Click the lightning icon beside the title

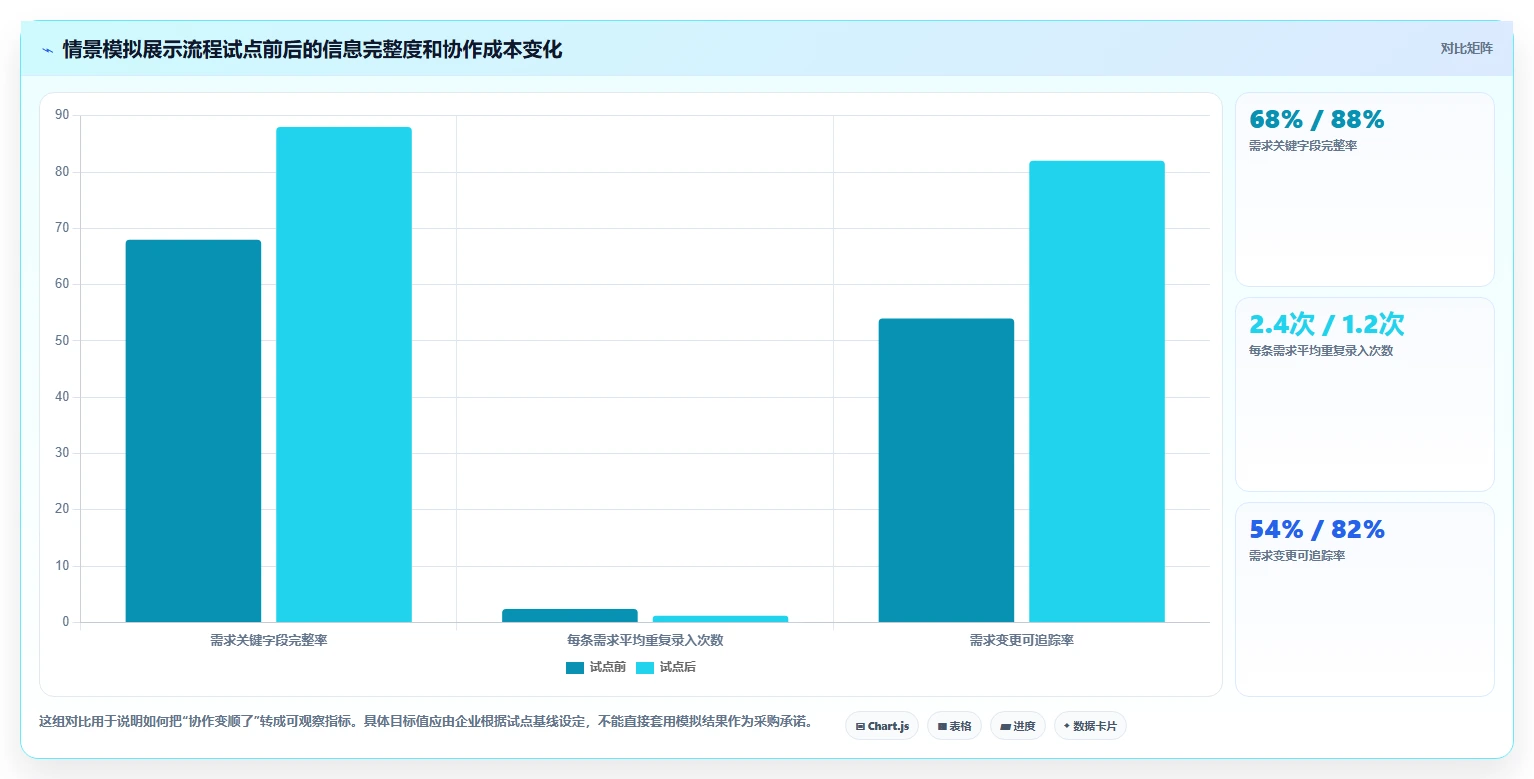[x=47, y=50]
